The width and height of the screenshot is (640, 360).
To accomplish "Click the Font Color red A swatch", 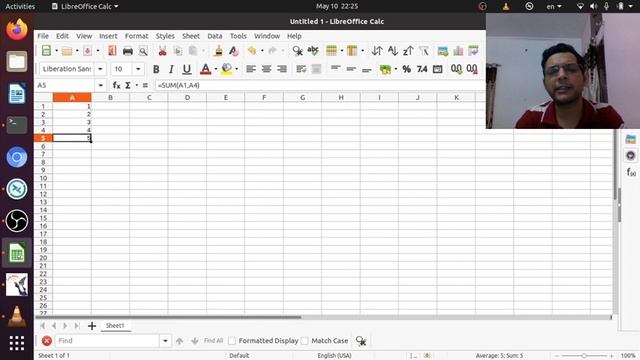I will [205, 69].
